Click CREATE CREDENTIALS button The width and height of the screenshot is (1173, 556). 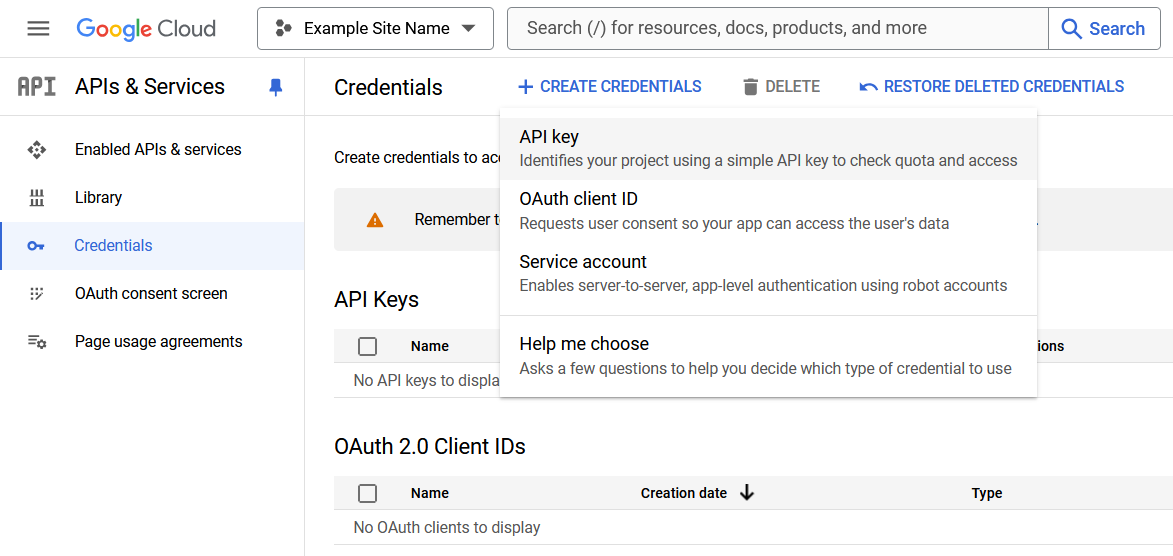[x=610, y=87]
